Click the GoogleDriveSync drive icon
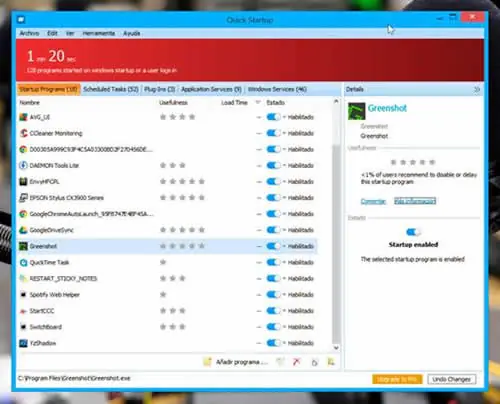 [x=23, y=230]
